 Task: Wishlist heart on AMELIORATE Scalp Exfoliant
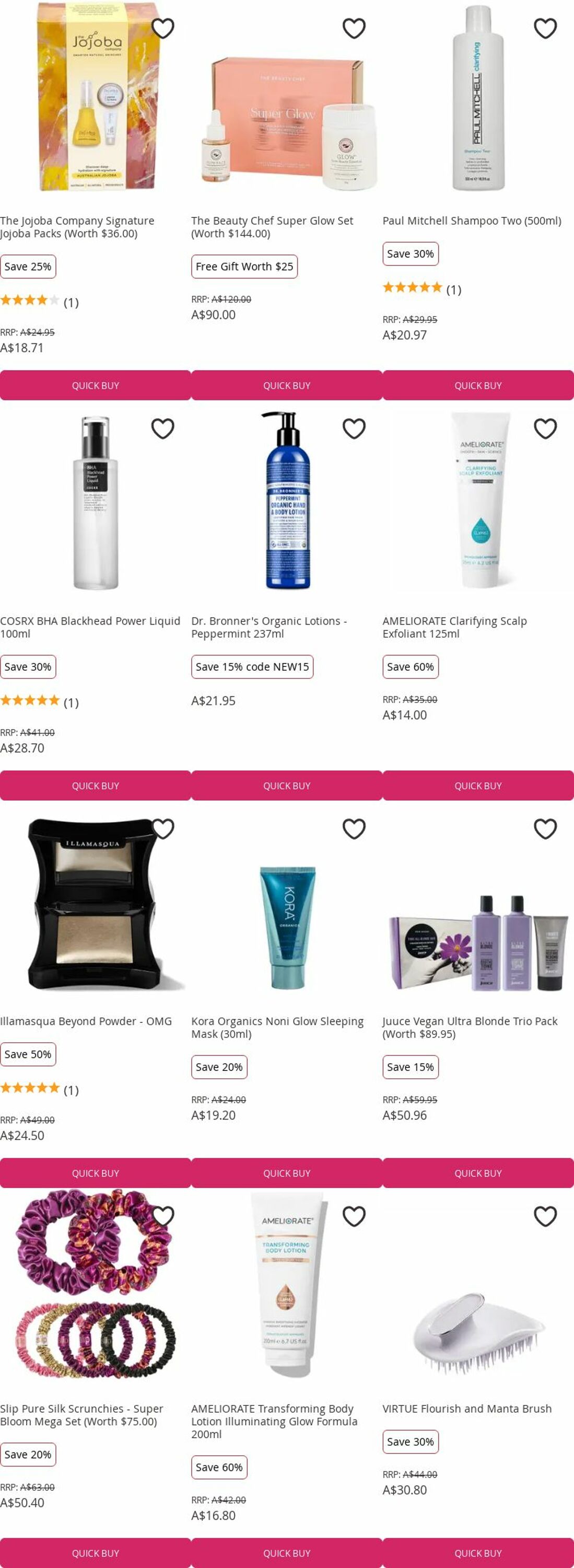(x=545, y=429)
